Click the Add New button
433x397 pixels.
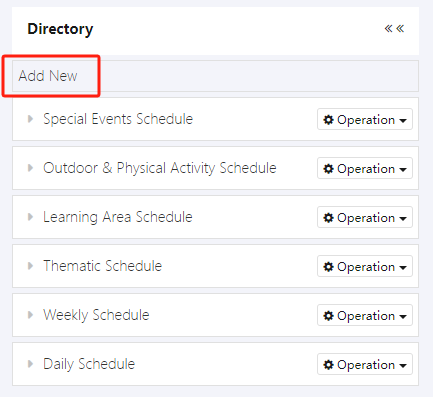pos(48,76)
